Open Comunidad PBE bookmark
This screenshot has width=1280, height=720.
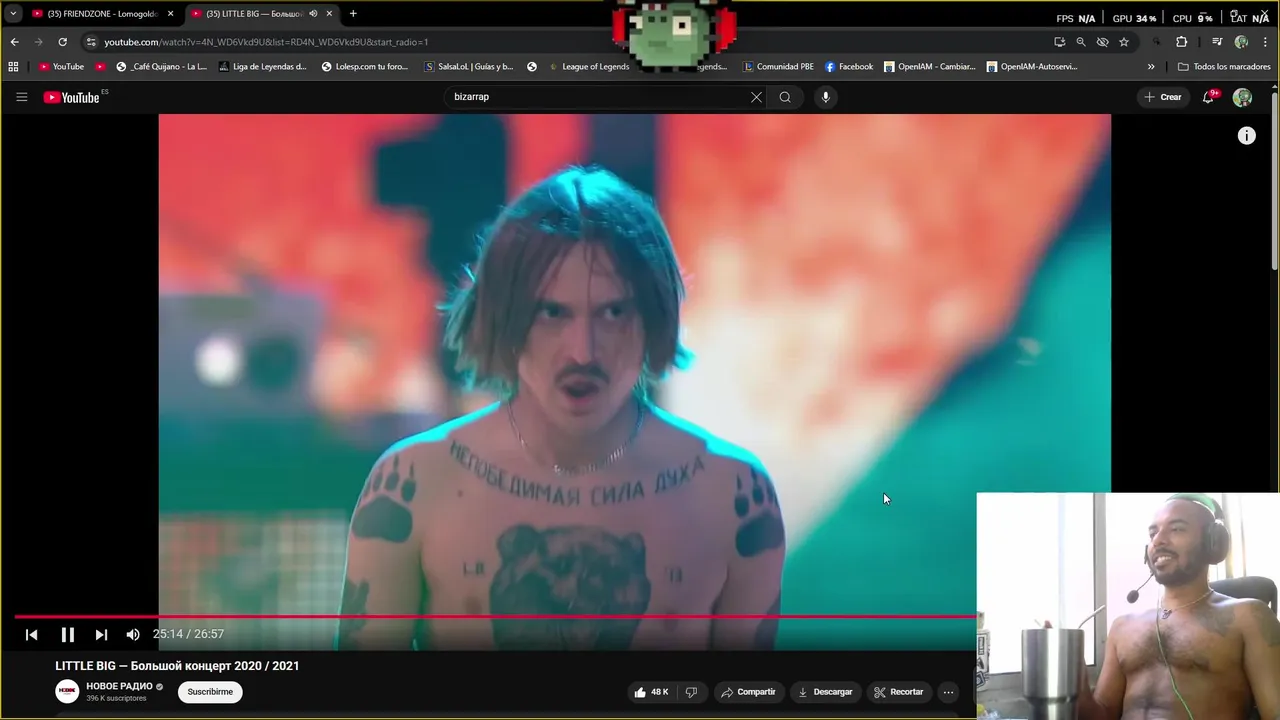pos(779,67)
